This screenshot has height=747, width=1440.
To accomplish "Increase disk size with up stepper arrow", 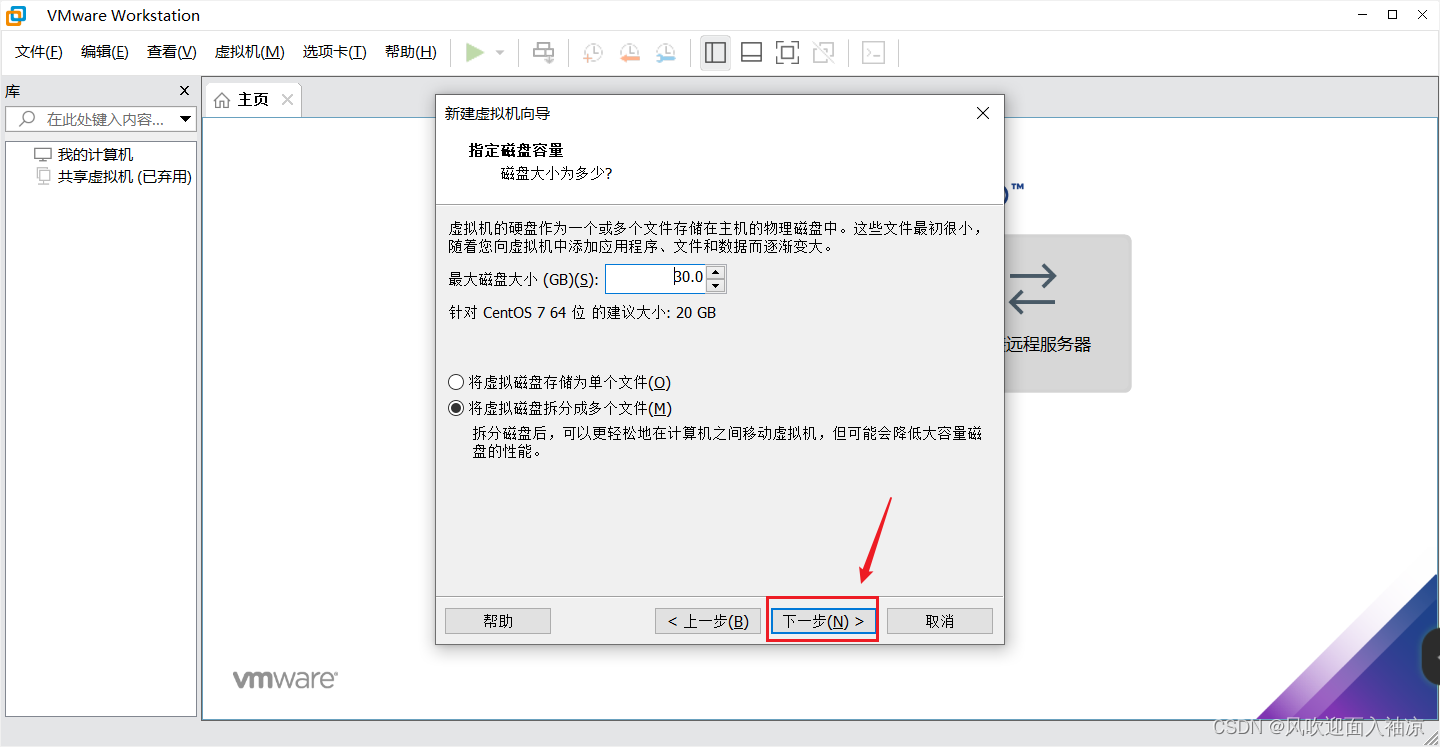I will tap(715, 272).
